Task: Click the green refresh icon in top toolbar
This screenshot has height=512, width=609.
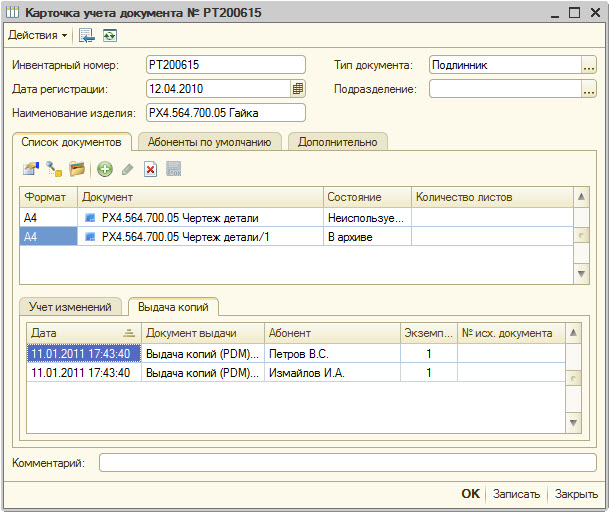Action: [110, 36]
